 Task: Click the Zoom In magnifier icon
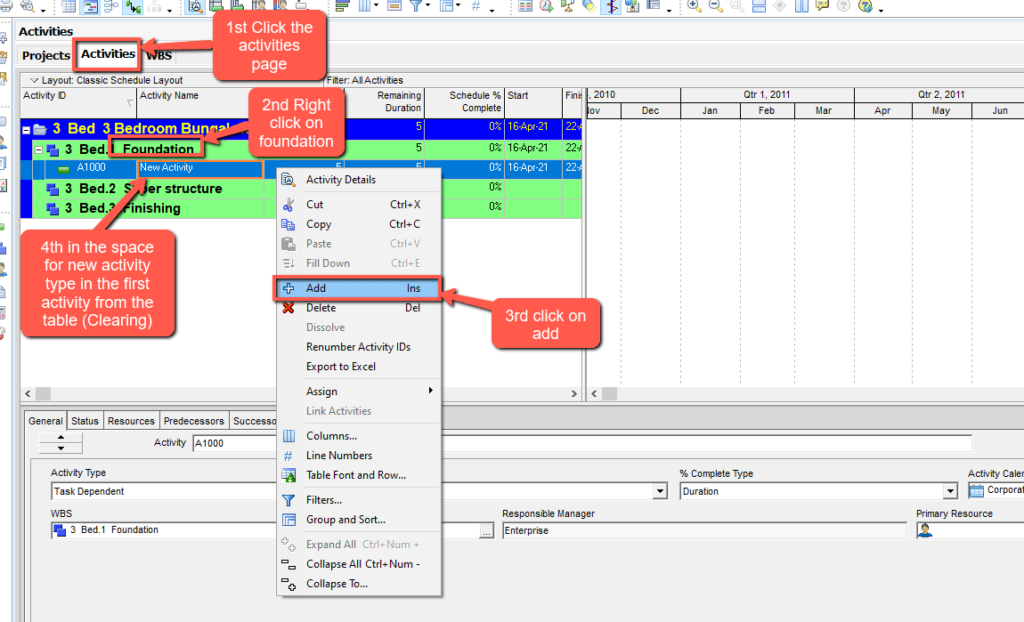click(x=693, y=7)
